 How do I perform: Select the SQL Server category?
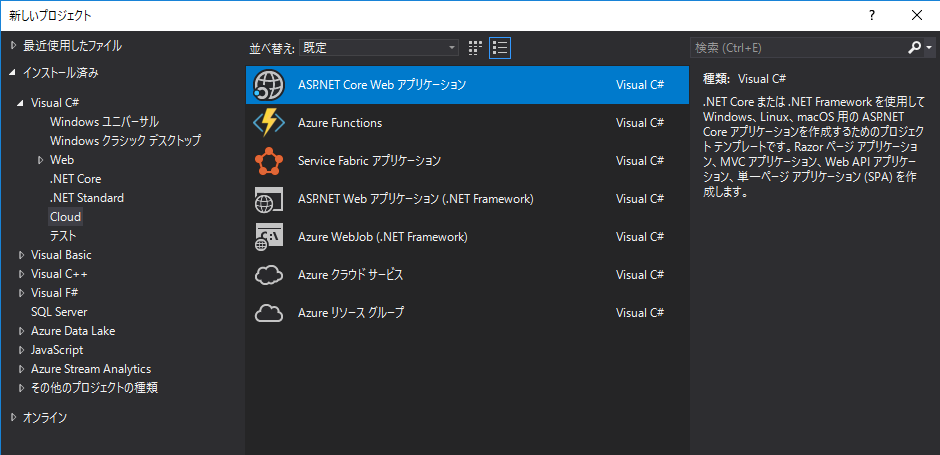click(x=59, y=312)
